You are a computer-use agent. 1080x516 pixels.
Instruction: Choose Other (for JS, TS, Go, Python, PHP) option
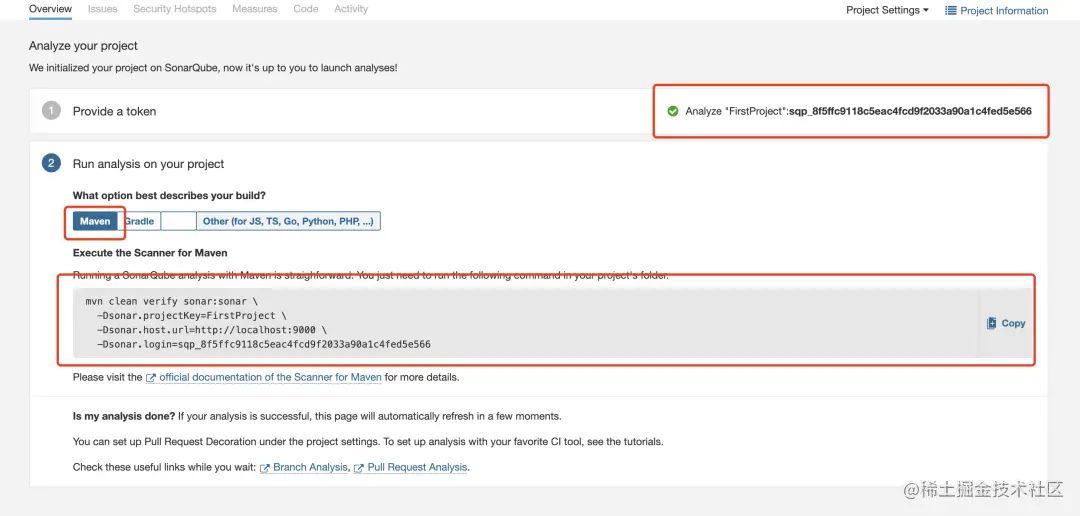coord(289,221)
